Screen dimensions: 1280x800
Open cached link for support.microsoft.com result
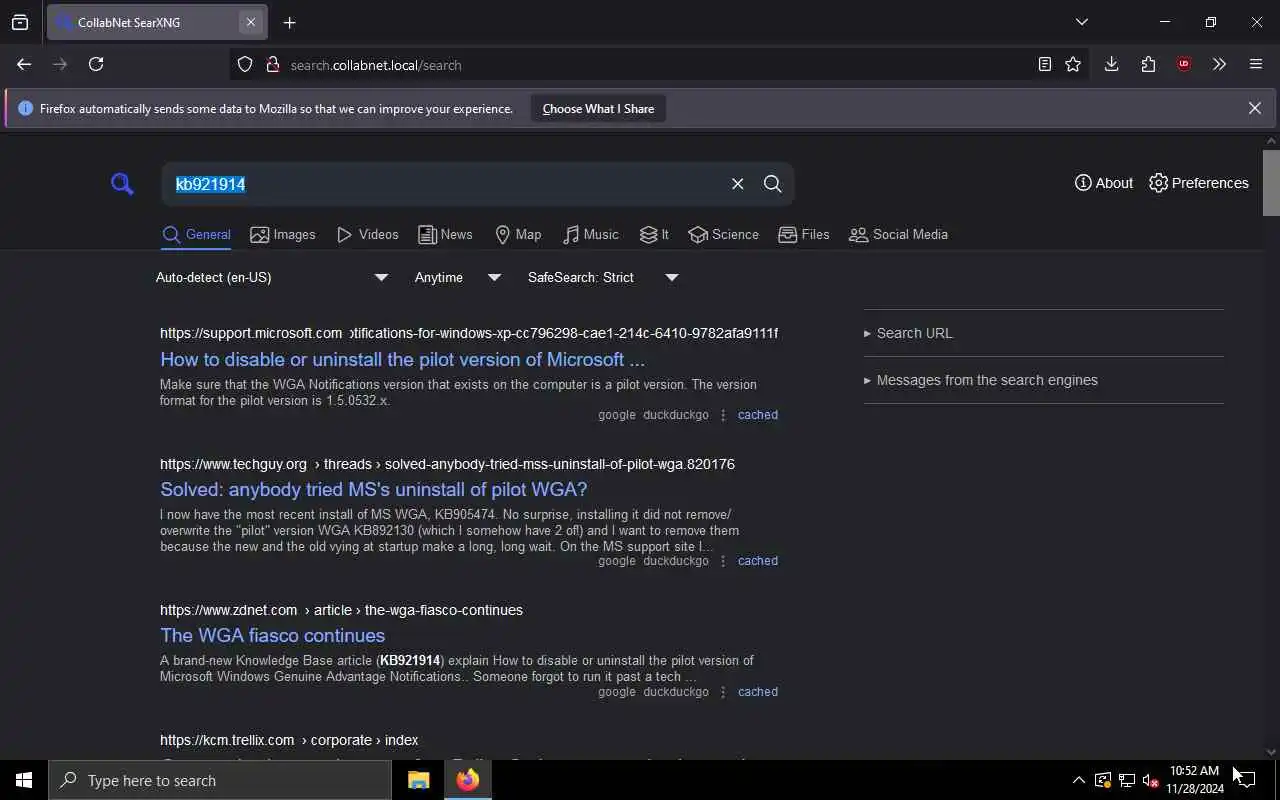coord(757,415)
